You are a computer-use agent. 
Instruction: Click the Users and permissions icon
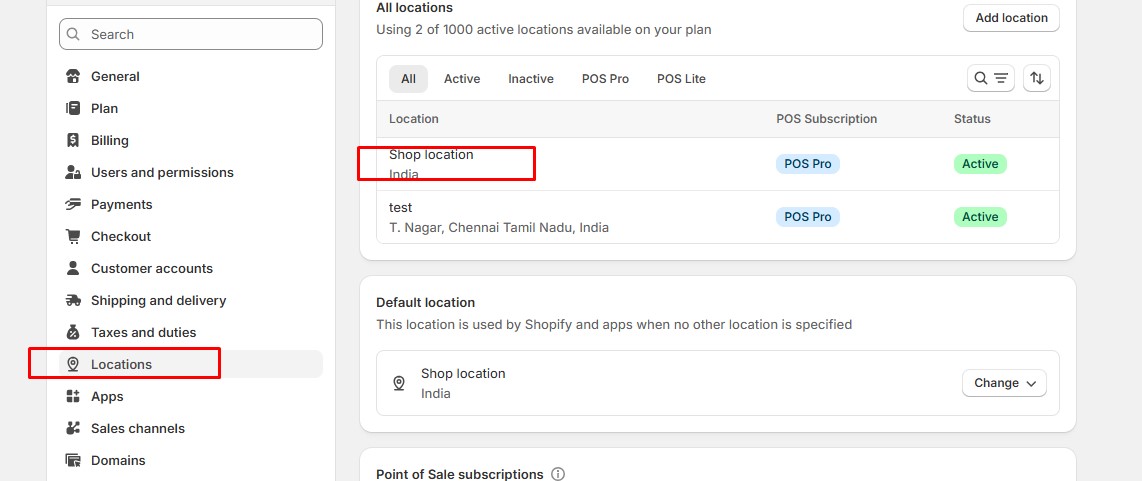click(73, 173)
